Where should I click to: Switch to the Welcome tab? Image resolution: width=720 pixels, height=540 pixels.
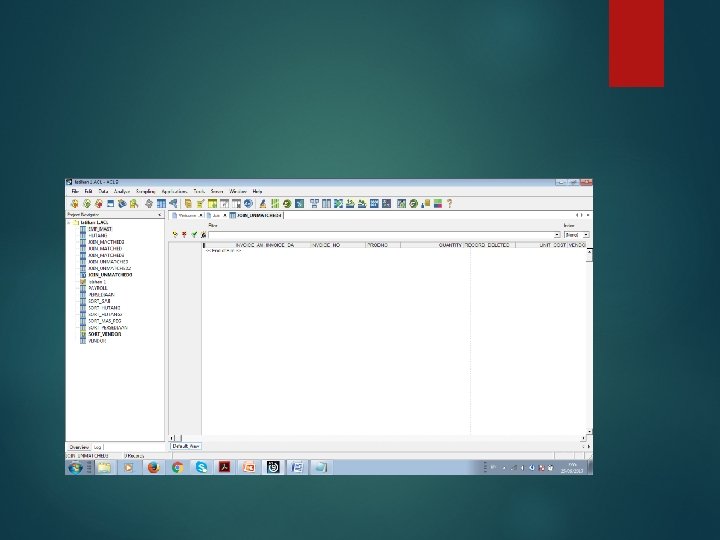tap(187, 215)
